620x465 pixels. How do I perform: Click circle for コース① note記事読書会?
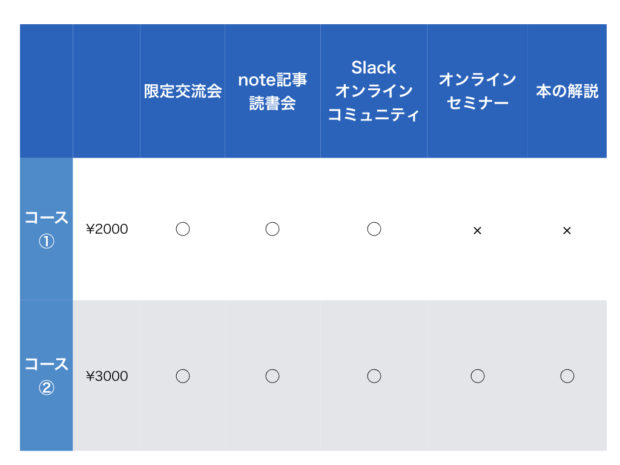click(272, 229)
